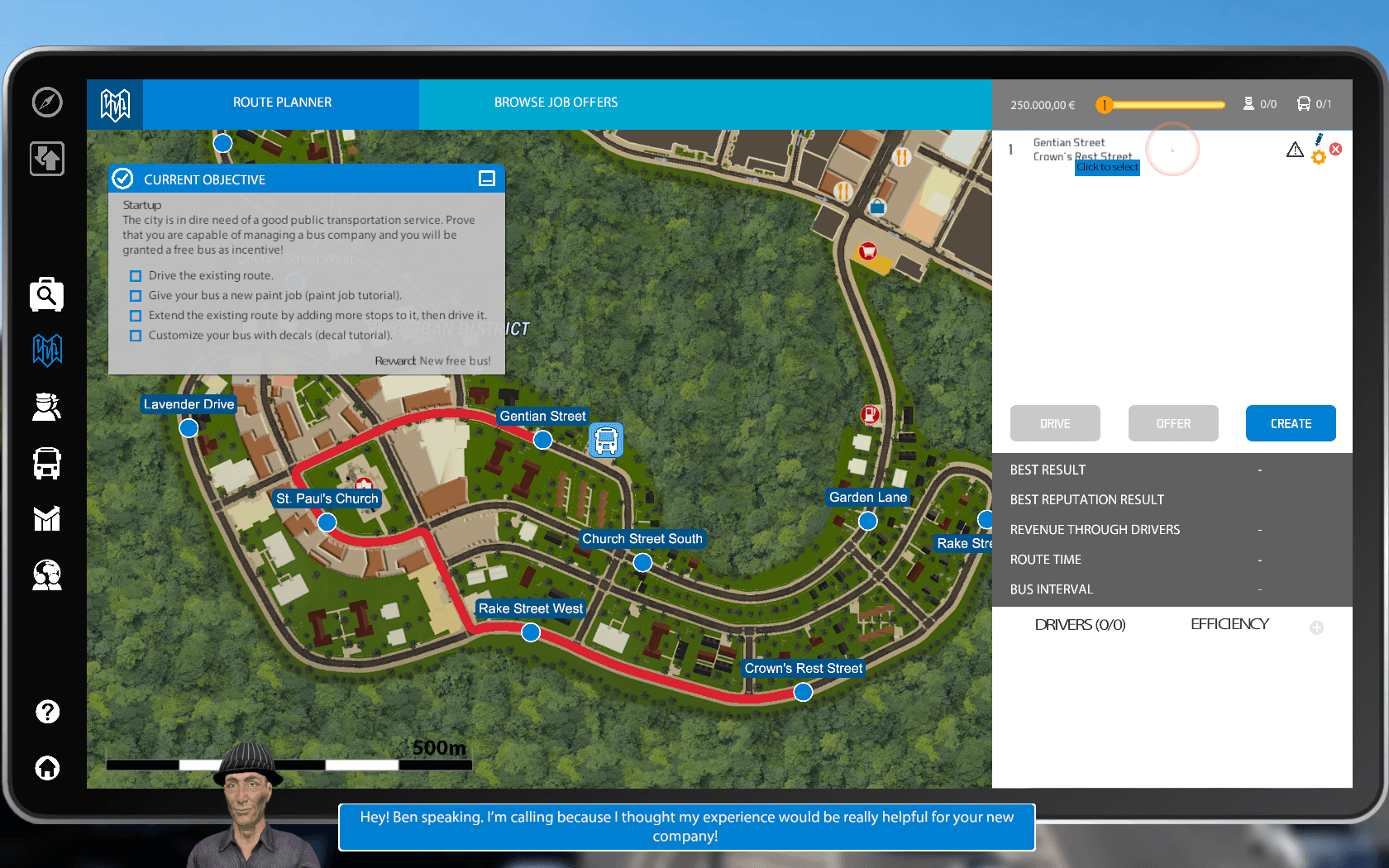Click the shopping cart store icon on map
This screenshot has width=1389, height=868.
[x=867, y=251]
